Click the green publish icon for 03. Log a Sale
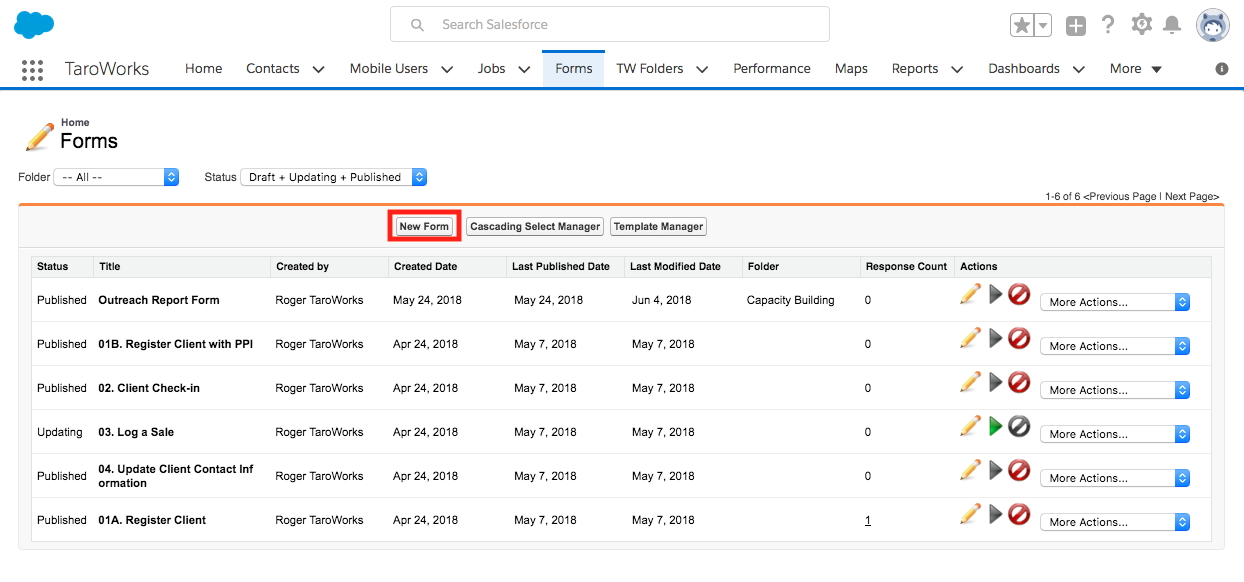Image resolution: width=1244 pixels, height=582 pixels. tap(995, 426)
